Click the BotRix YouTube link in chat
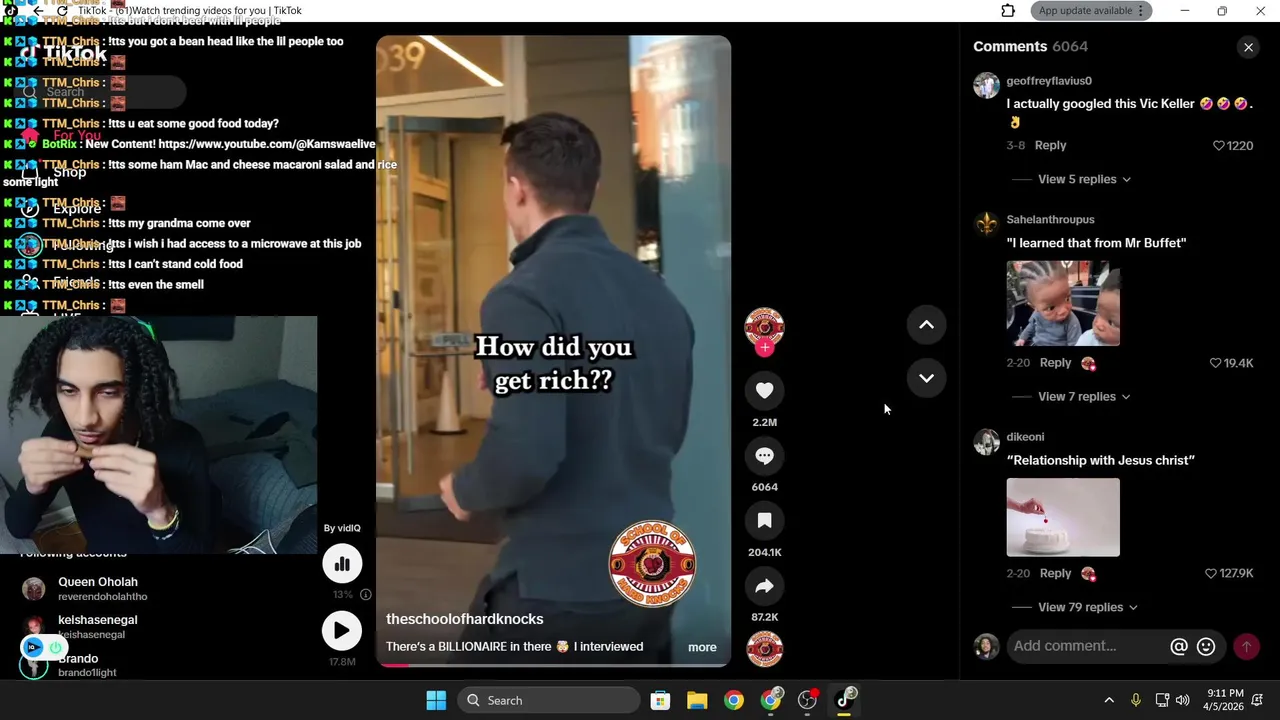The image size is (1280, 720). coord(267,144)
